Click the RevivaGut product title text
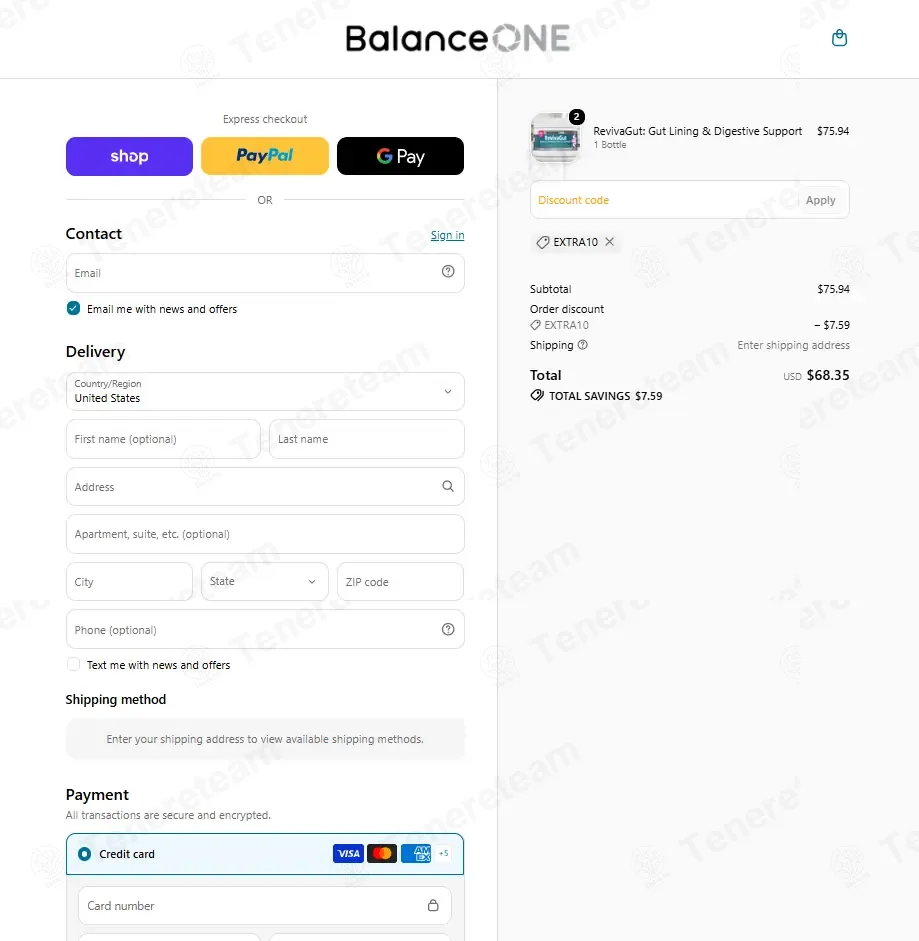 (x=698, y=131)
